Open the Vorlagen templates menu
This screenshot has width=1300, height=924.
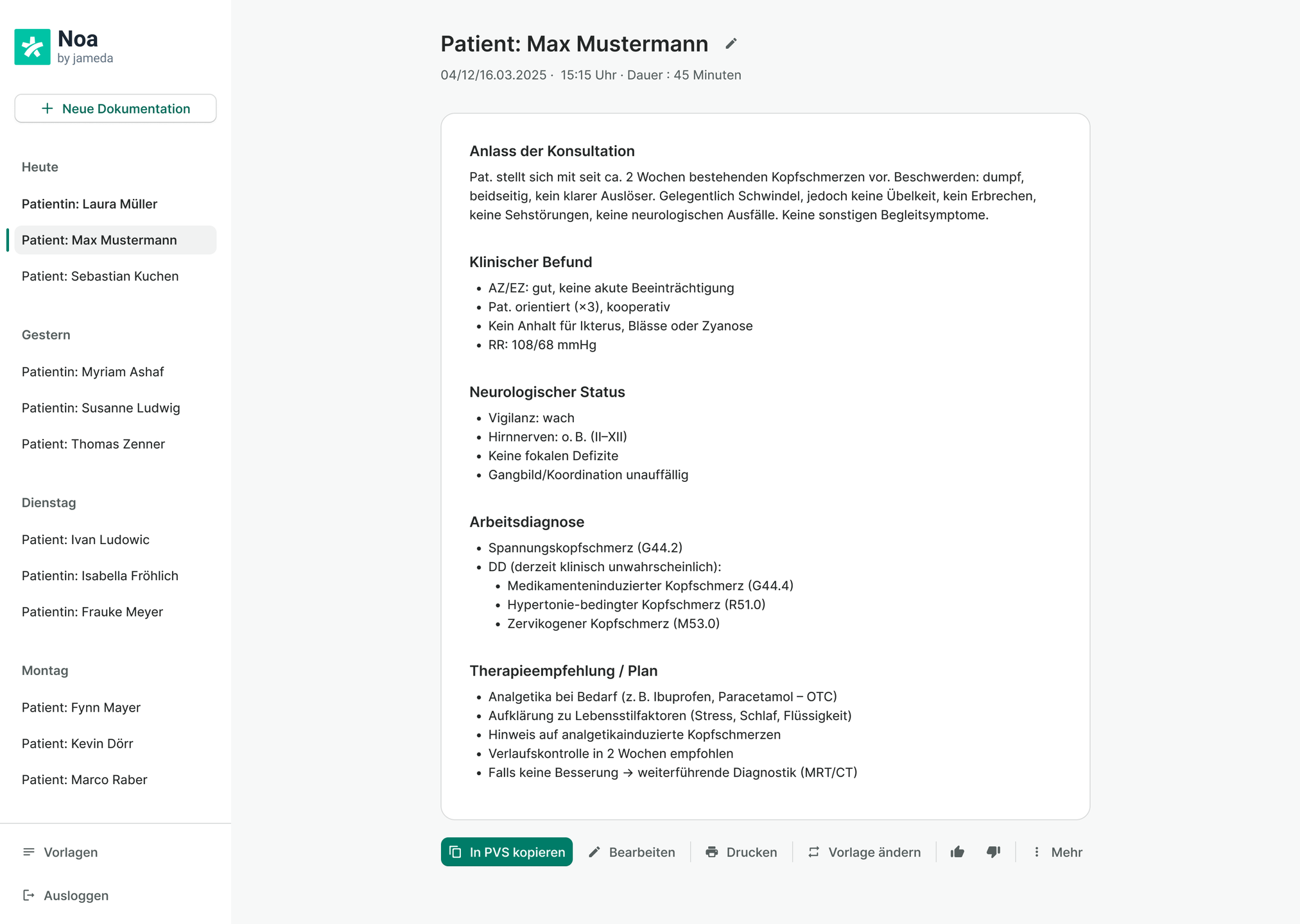71,852
